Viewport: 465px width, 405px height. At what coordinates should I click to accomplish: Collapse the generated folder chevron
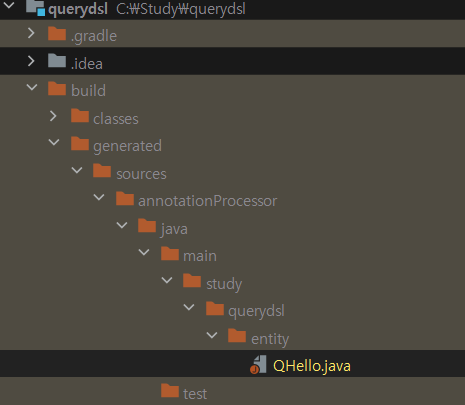point(54,142)
